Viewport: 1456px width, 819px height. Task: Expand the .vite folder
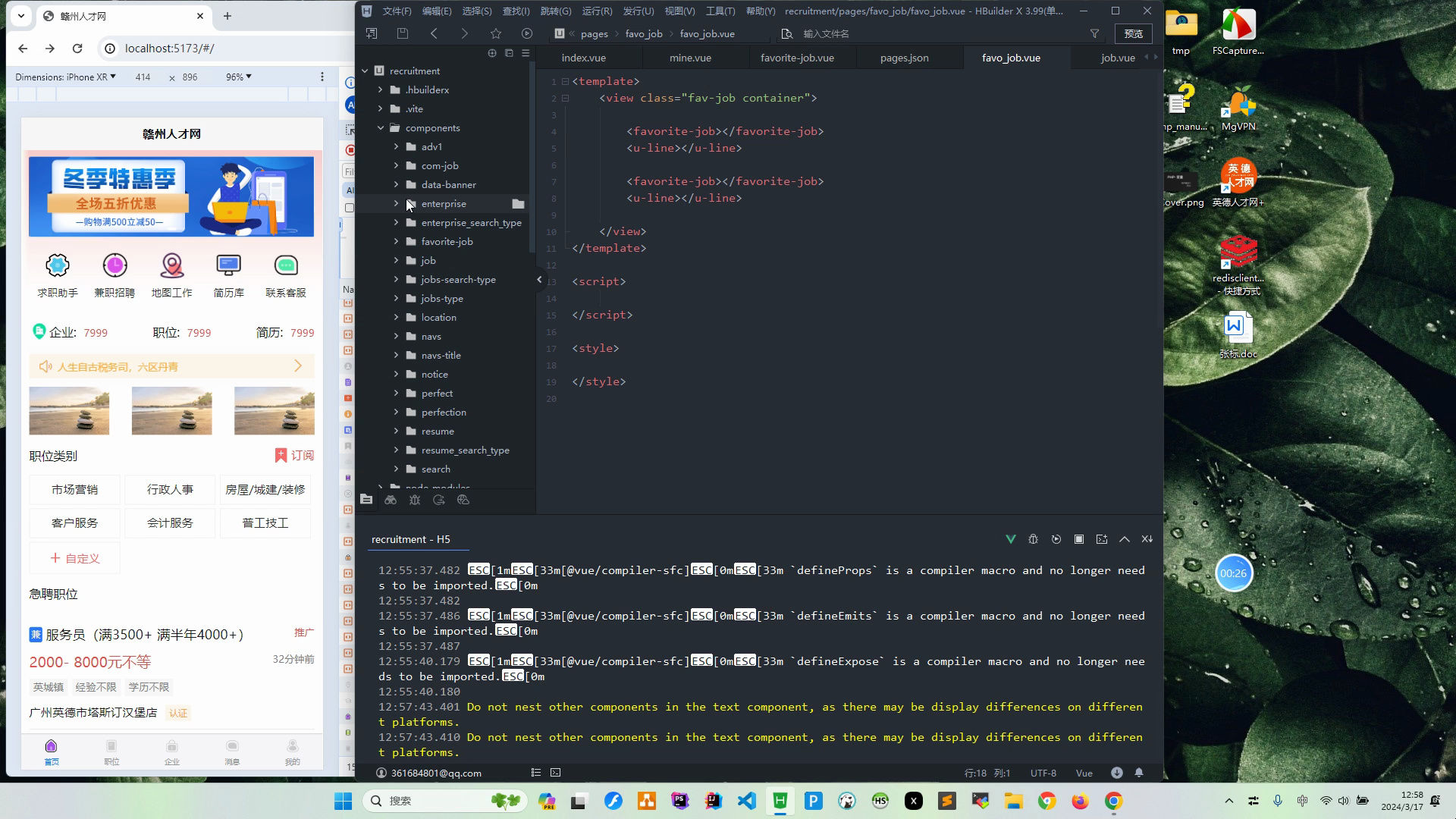381,109
